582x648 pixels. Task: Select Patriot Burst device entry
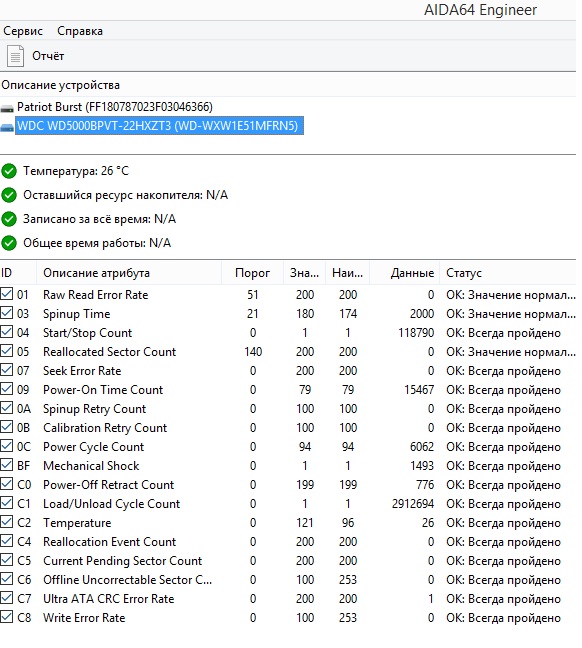click(x=114, y=107)
